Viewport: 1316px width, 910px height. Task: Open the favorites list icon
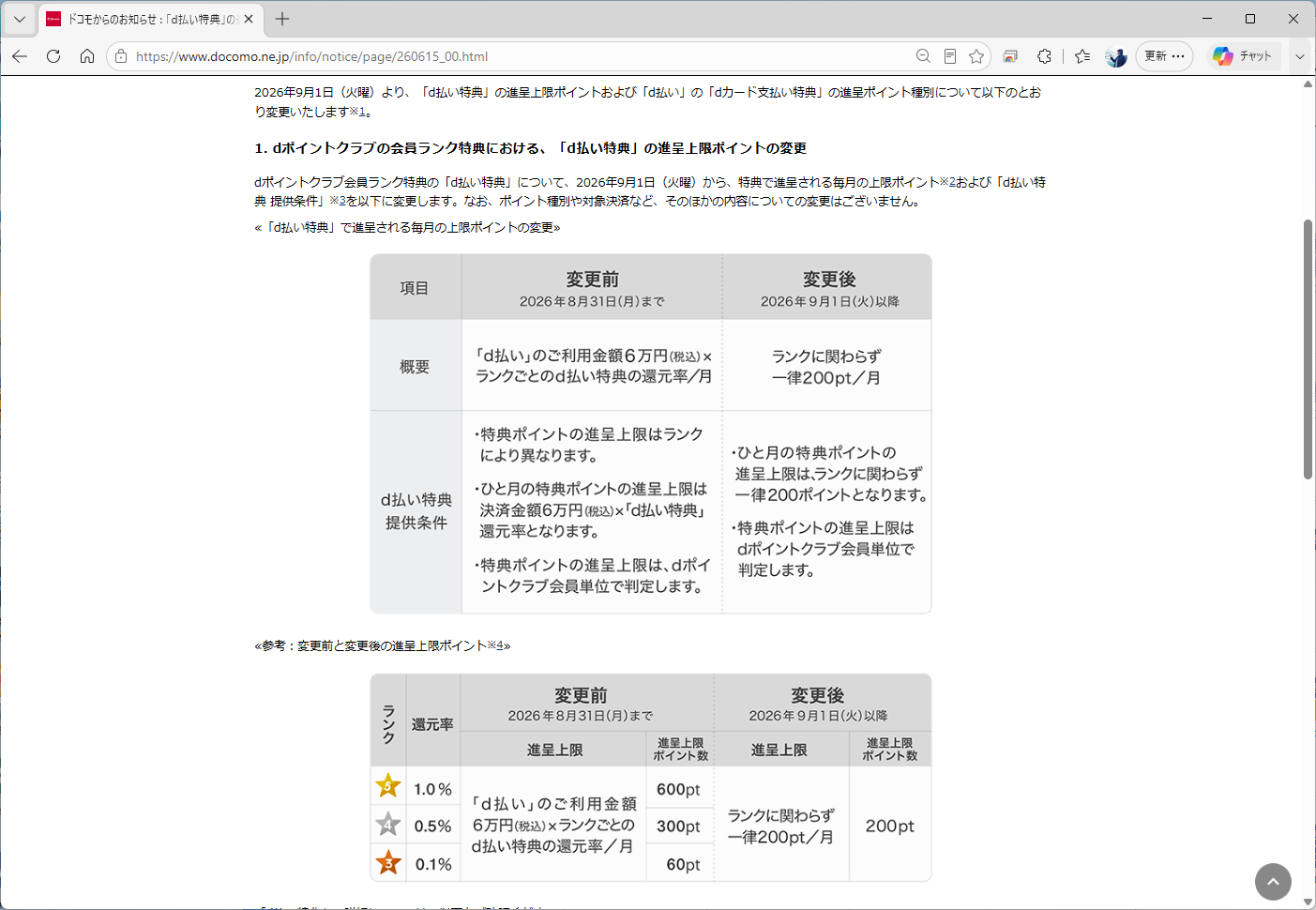tap(1082, 56)
